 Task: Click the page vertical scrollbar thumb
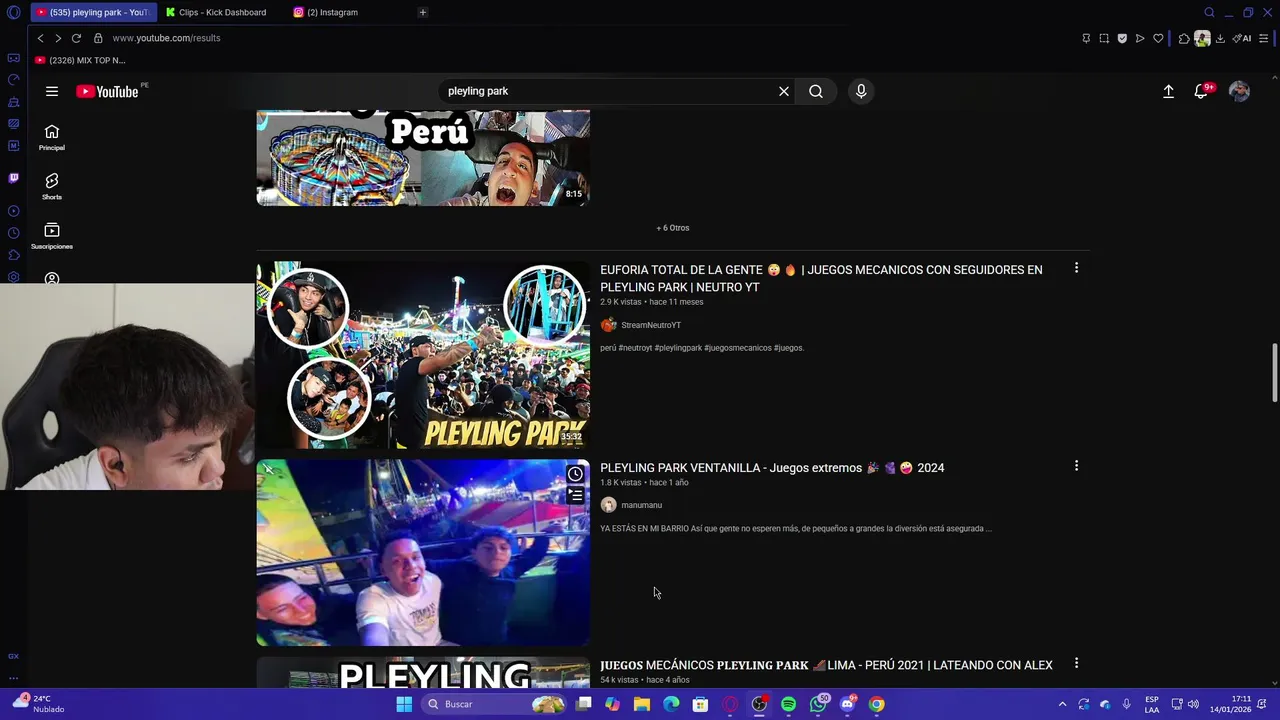[1274, 373]
